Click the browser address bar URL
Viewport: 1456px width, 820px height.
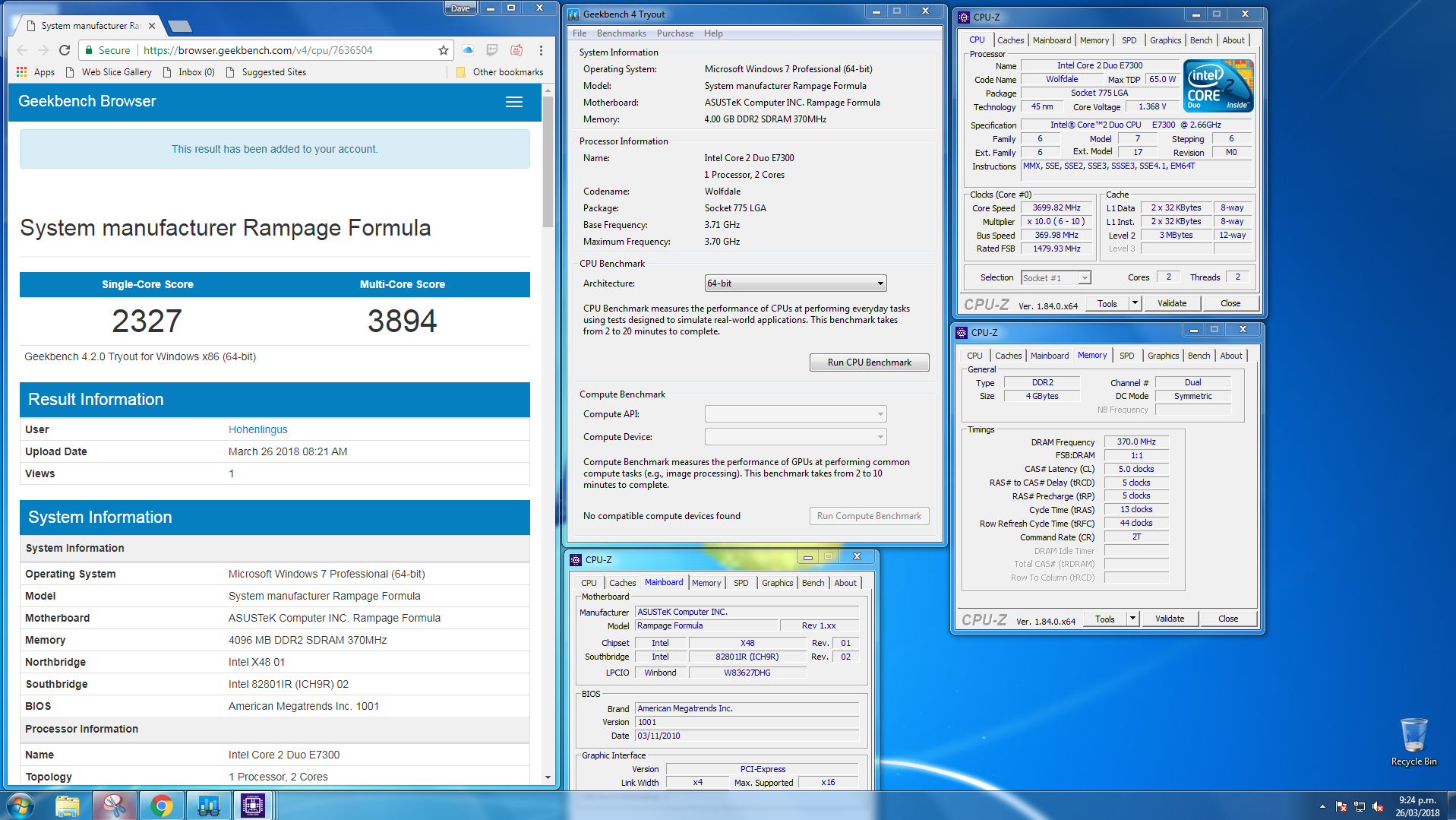click(258, 50)
